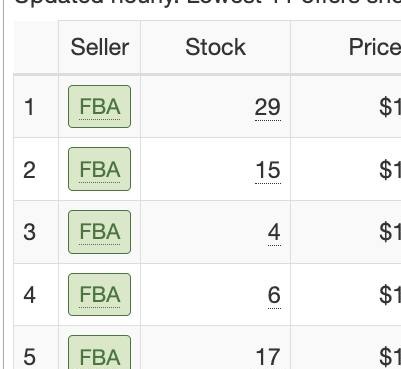Click stock value 17 in row 5
Image resolution: width=401 pixels, height=369 pixels.
pyautogui.click(x=268, y=357)
